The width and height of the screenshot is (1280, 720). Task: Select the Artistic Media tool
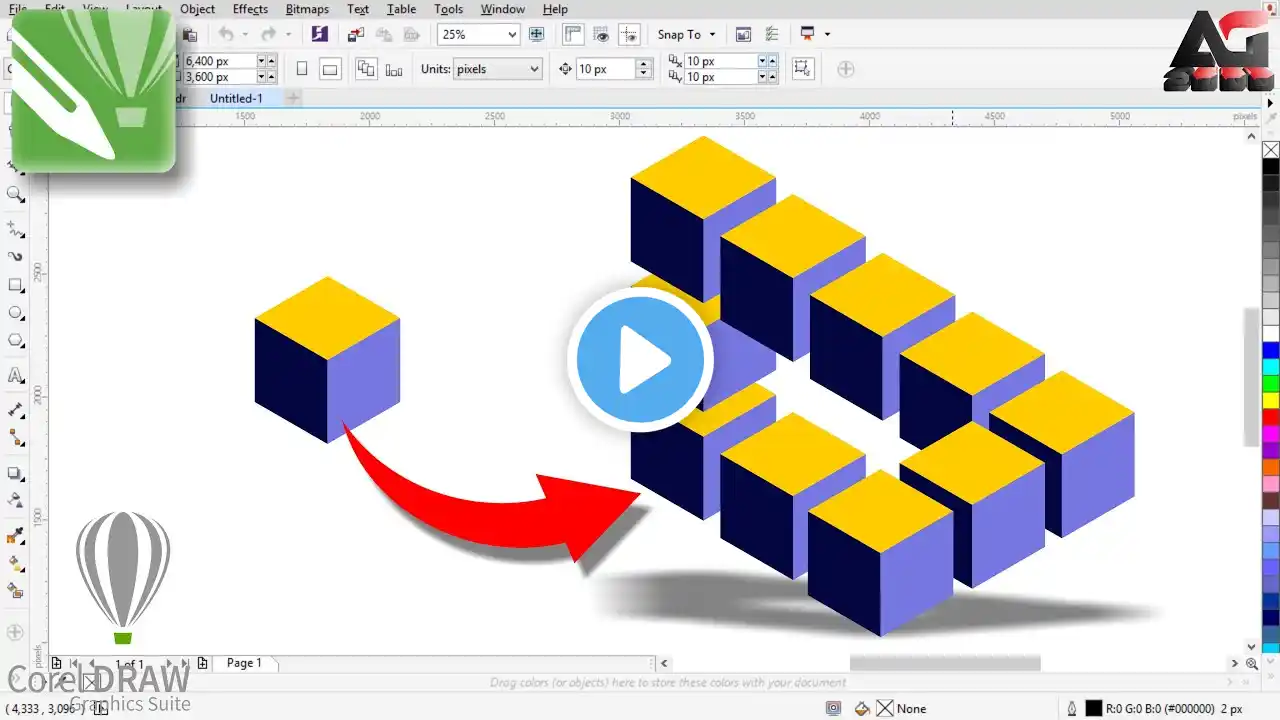pyautogui.click(x=16, y=257)
